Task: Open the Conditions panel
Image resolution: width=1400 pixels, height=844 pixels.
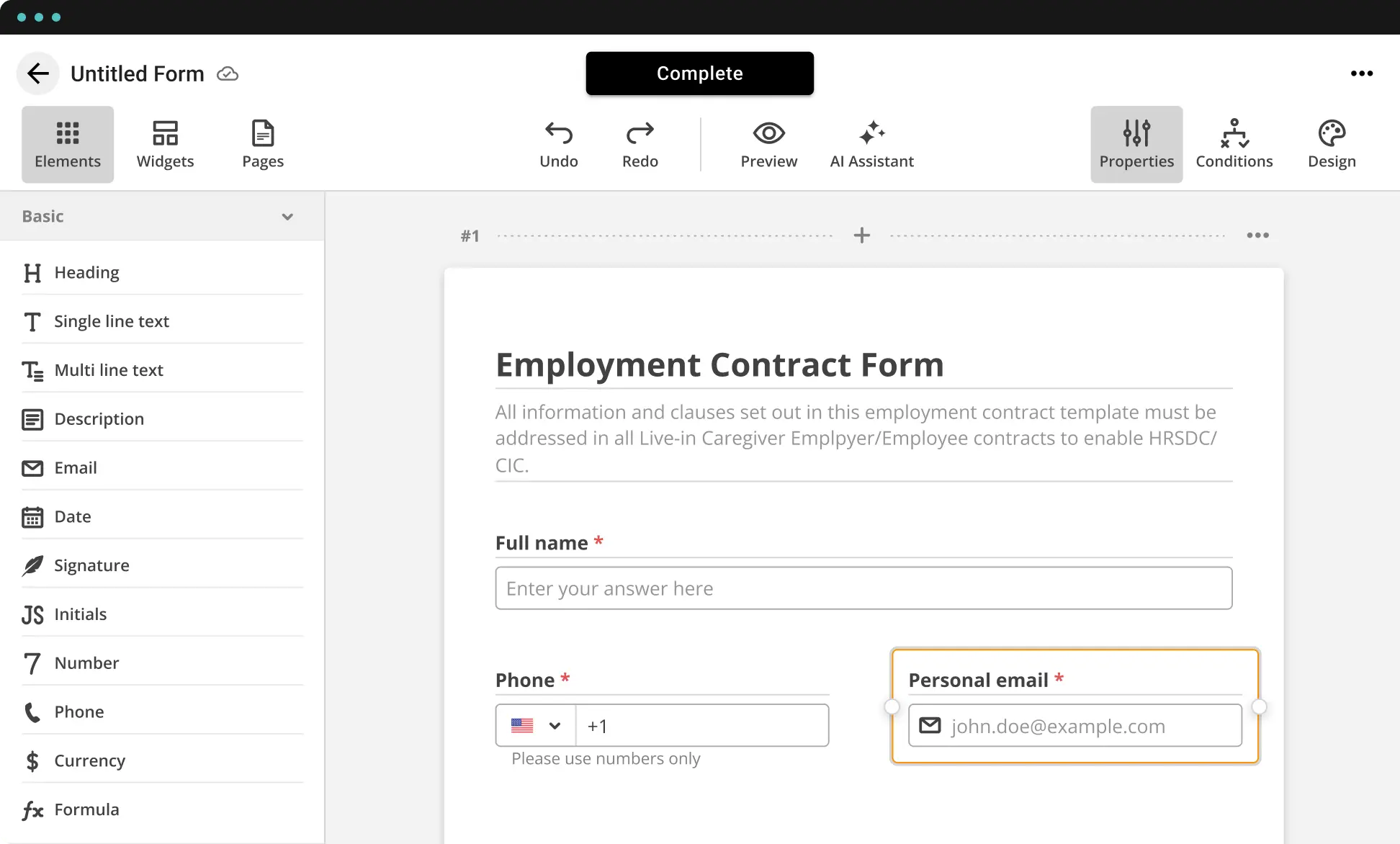Action: pos(1234,144)
